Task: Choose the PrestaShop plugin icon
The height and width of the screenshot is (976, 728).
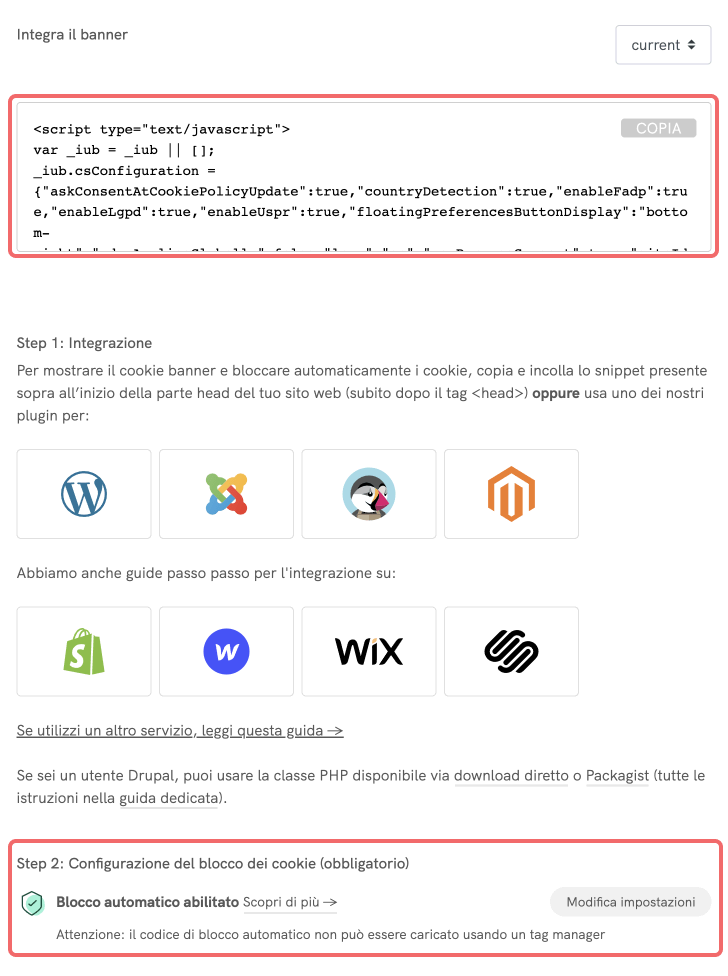Action: tap(369, 494)
